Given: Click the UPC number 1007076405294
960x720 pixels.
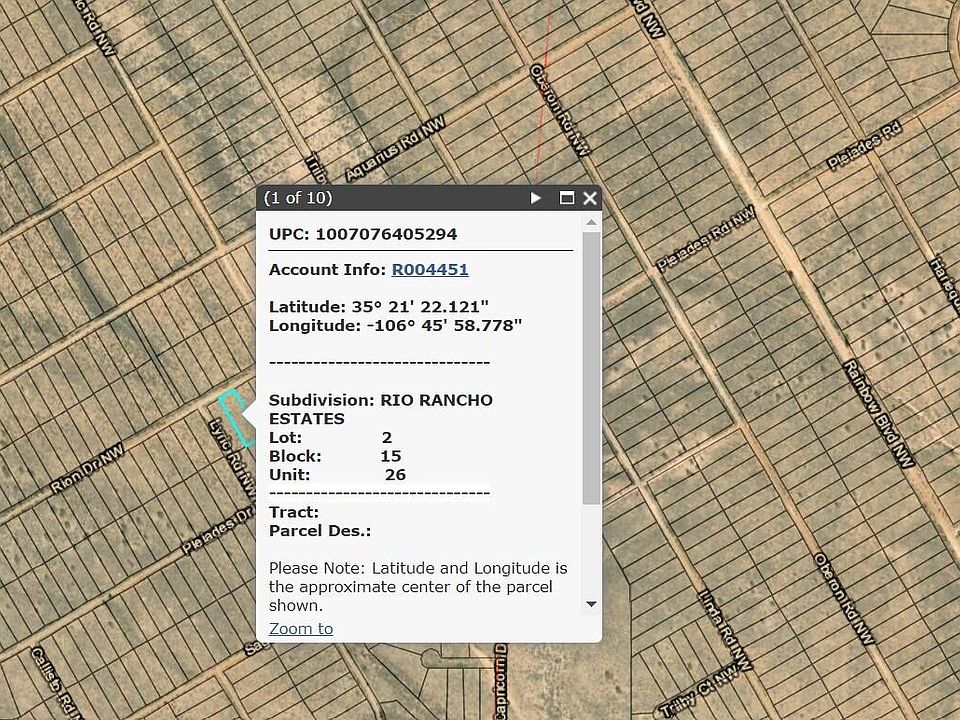Looking at the screenshot, I should 386,234.
